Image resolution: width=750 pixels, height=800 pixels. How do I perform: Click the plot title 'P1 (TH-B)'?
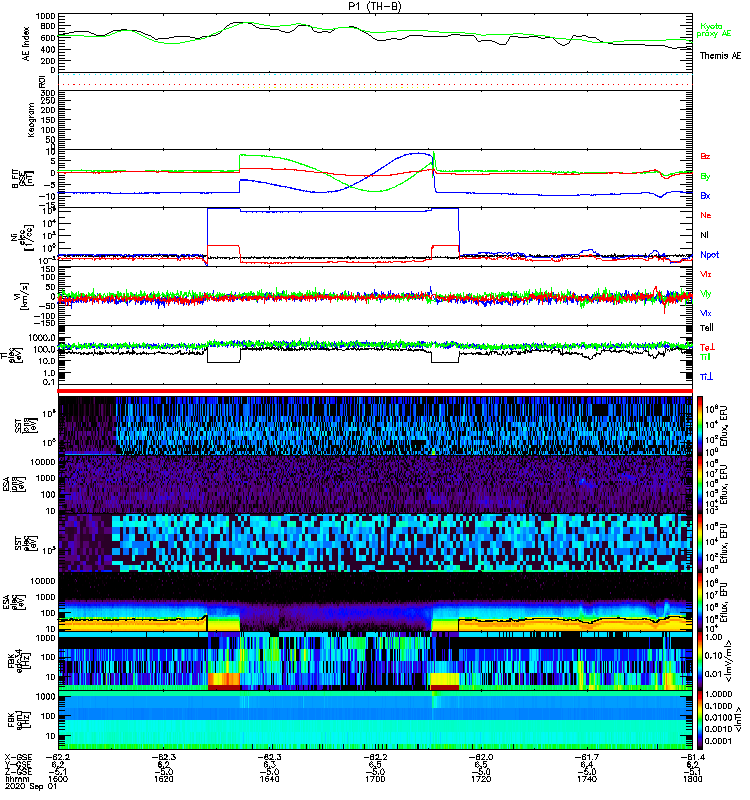point(375,6)
